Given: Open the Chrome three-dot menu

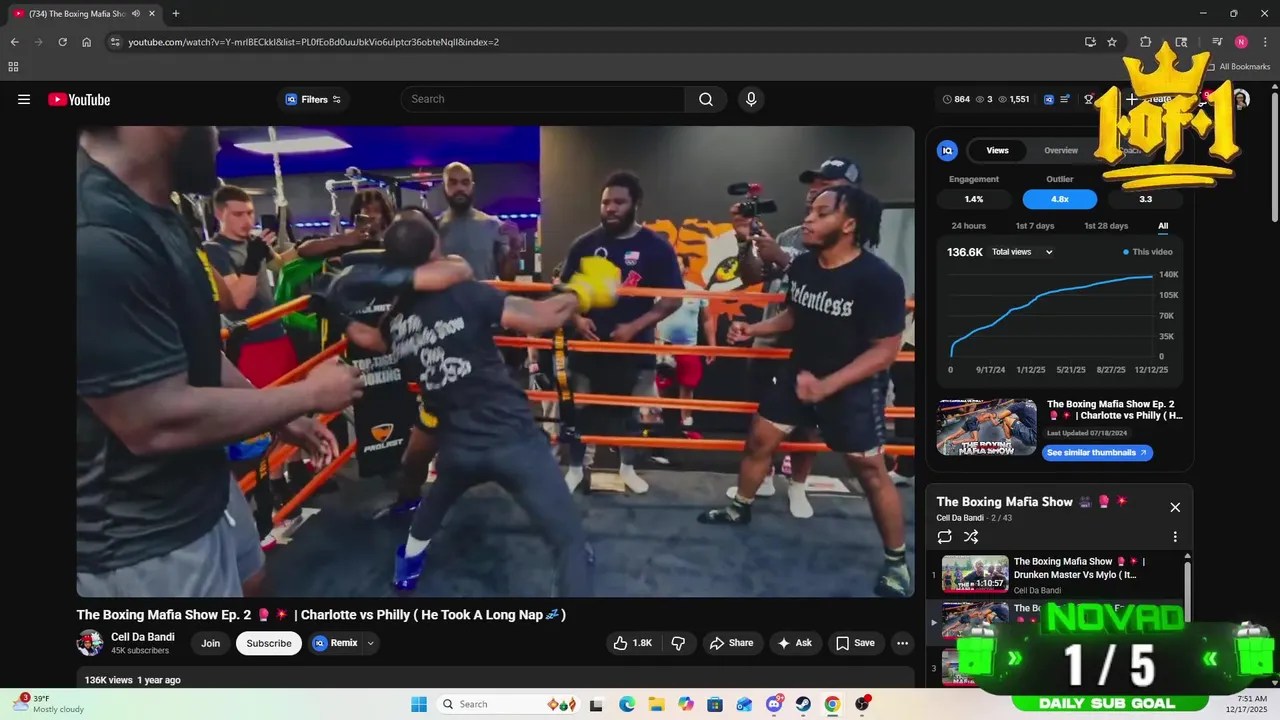Looking at the screenshot, I should click(x=1264, y=42).
